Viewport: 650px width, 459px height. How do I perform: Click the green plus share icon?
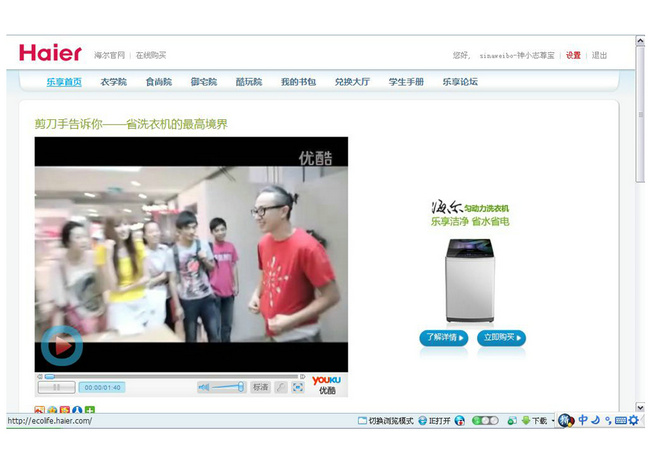tap(90, 410)
